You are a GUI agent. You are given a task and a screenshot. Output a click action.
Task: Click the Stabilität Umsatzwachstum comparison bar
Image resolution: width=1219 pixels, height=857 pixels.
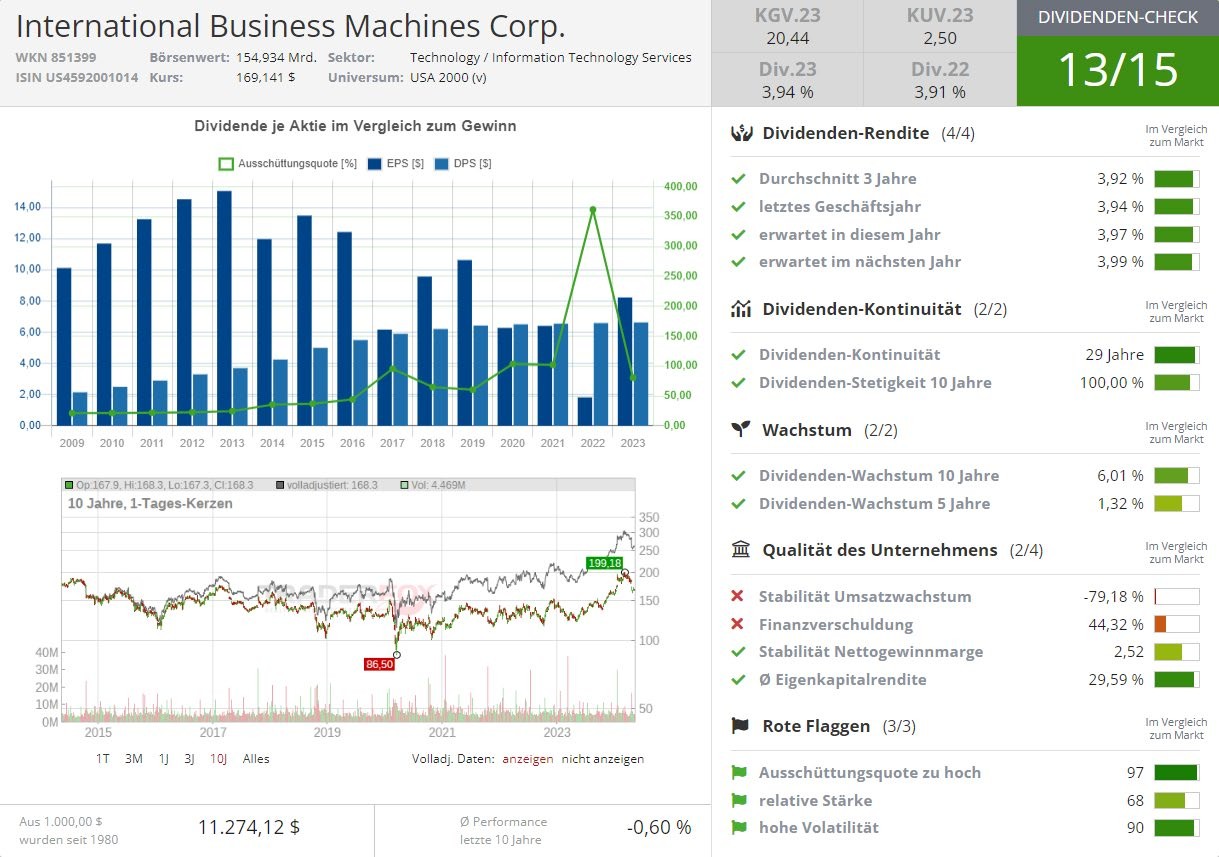pos(1176,597)
